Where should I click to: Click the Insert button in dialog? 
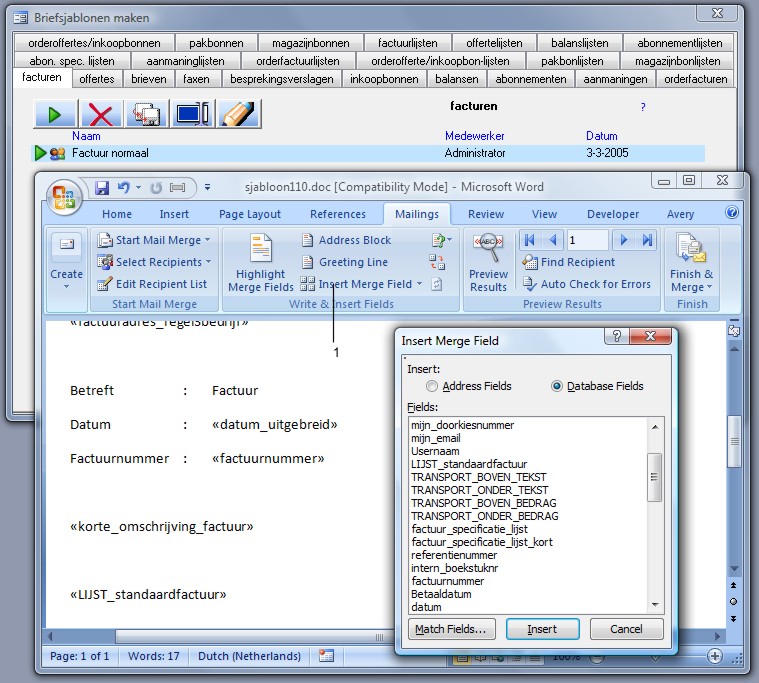[x=542, y=629]
